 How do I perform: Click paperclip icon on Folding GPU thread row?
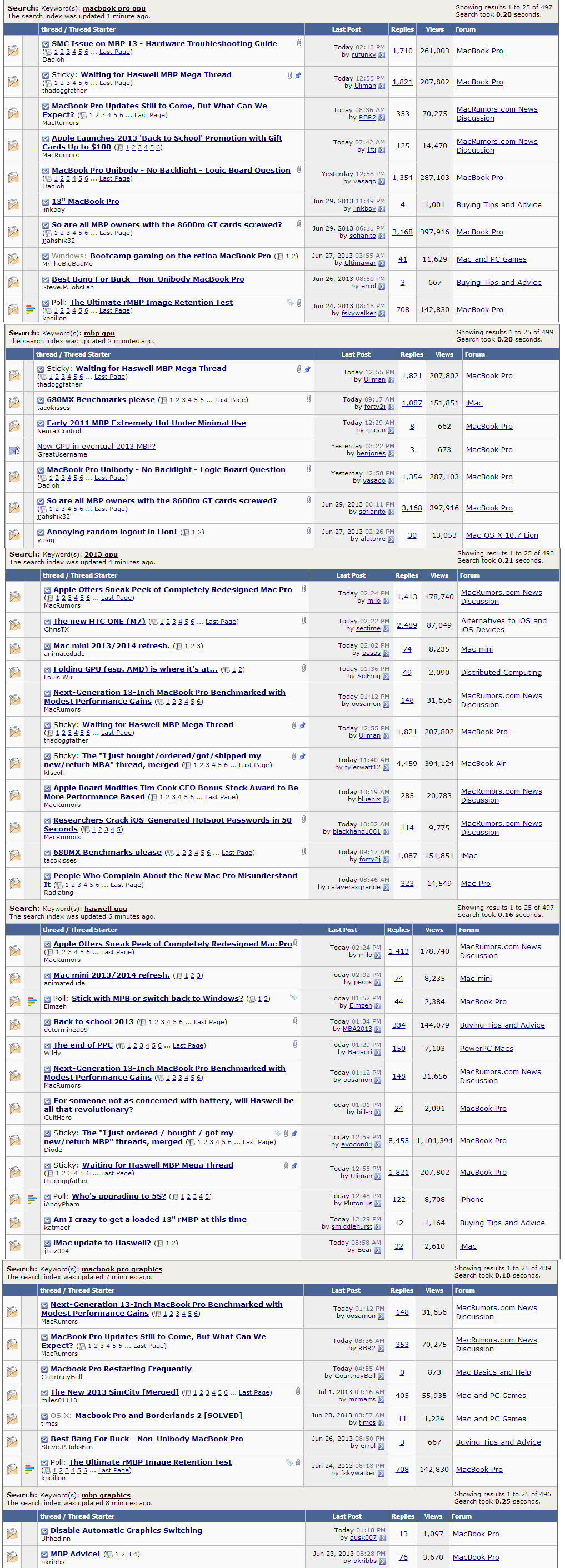303,668
